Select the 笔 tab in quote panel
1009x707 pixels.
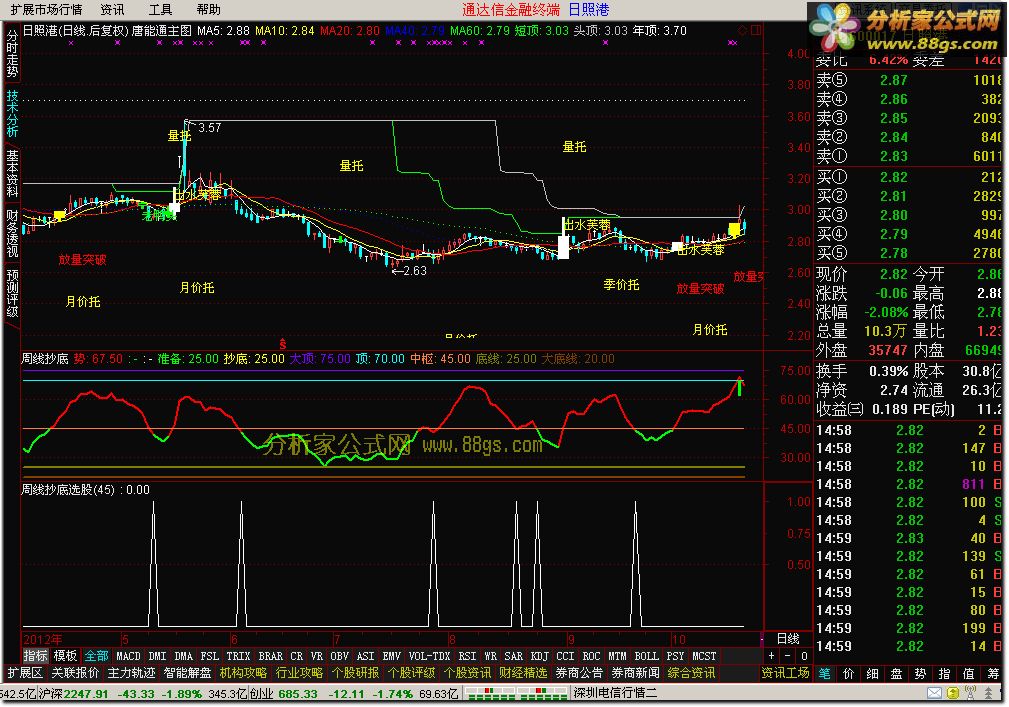[824, 673]
